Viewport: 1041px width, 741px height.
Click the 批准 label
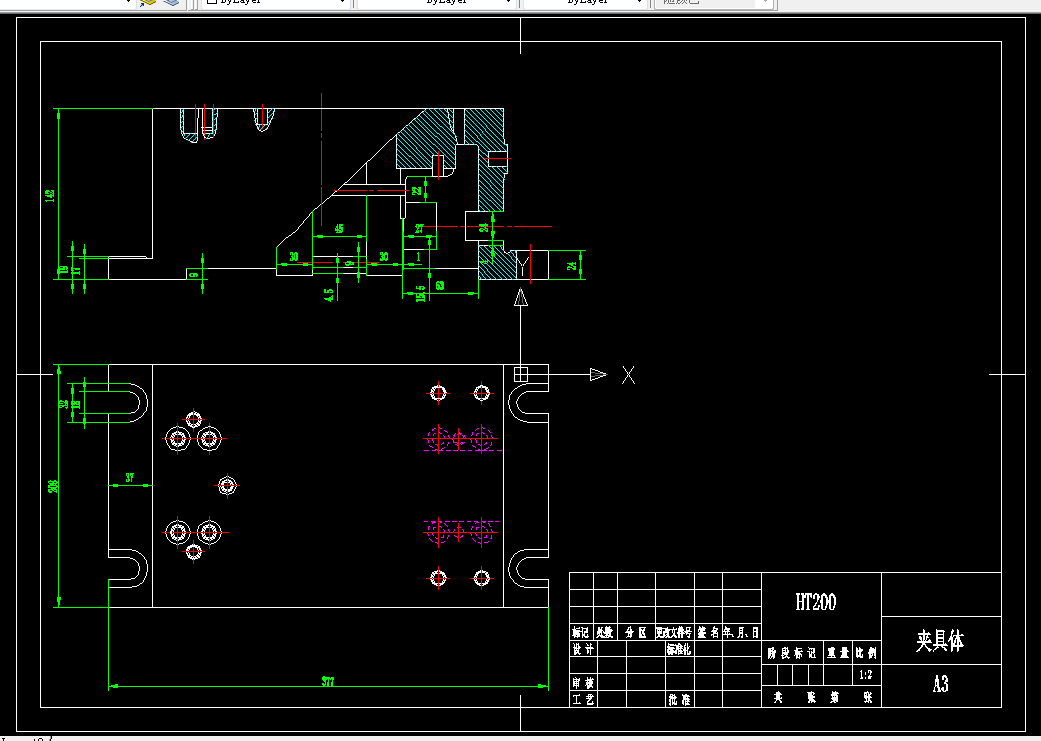click(679, 699)
